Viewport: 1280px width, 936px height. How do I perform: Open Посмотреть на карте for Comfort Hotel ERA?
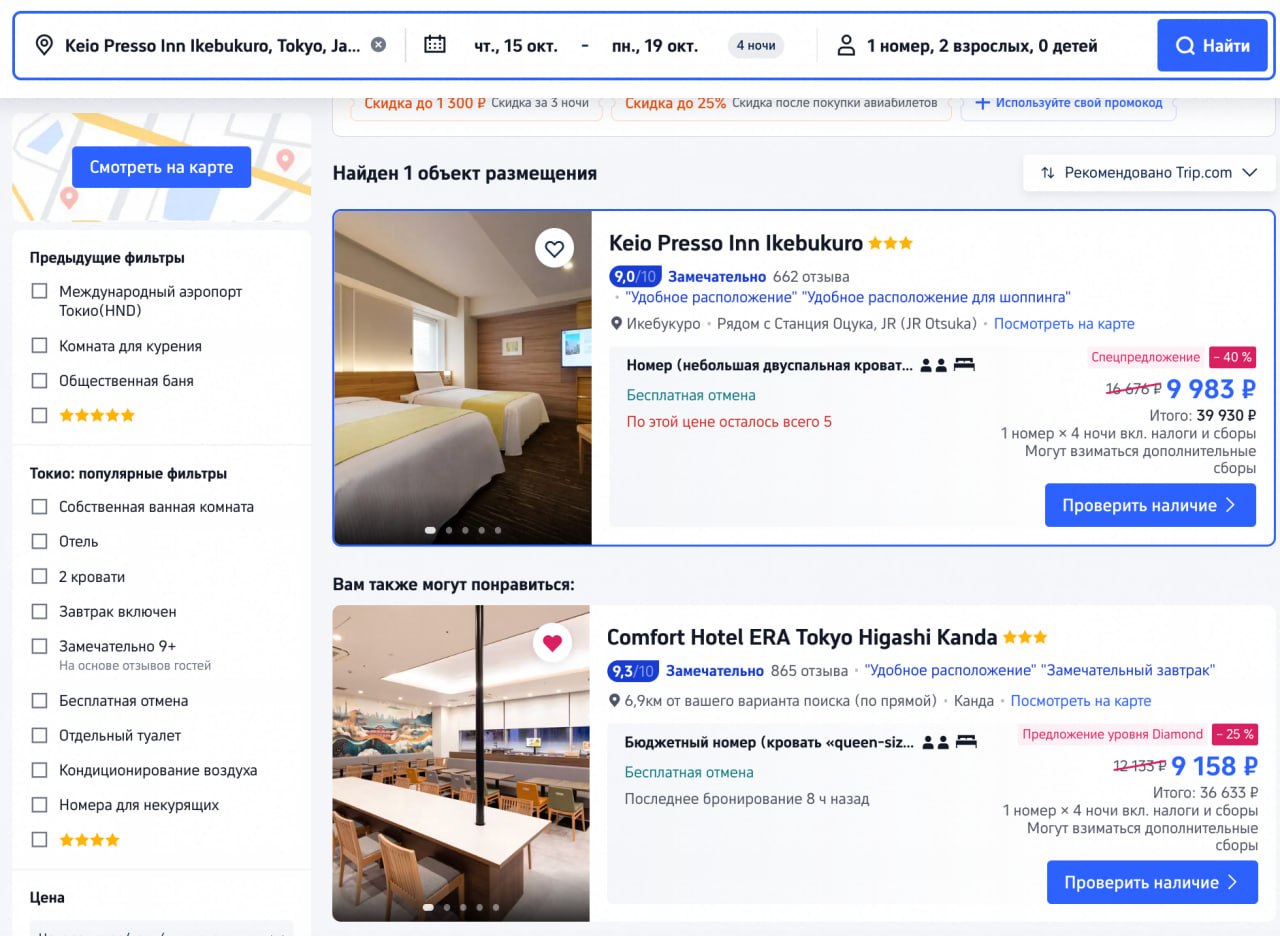(1081, 701)
